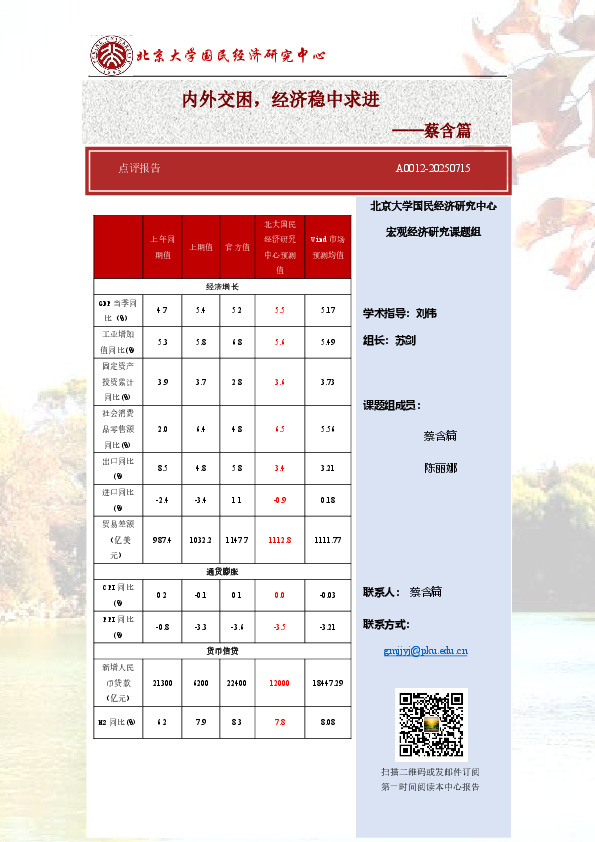Click the 北大国民经济研究中心预测值 column header
The width and height of the screenshot is (595, 842).
pos(280,247)
